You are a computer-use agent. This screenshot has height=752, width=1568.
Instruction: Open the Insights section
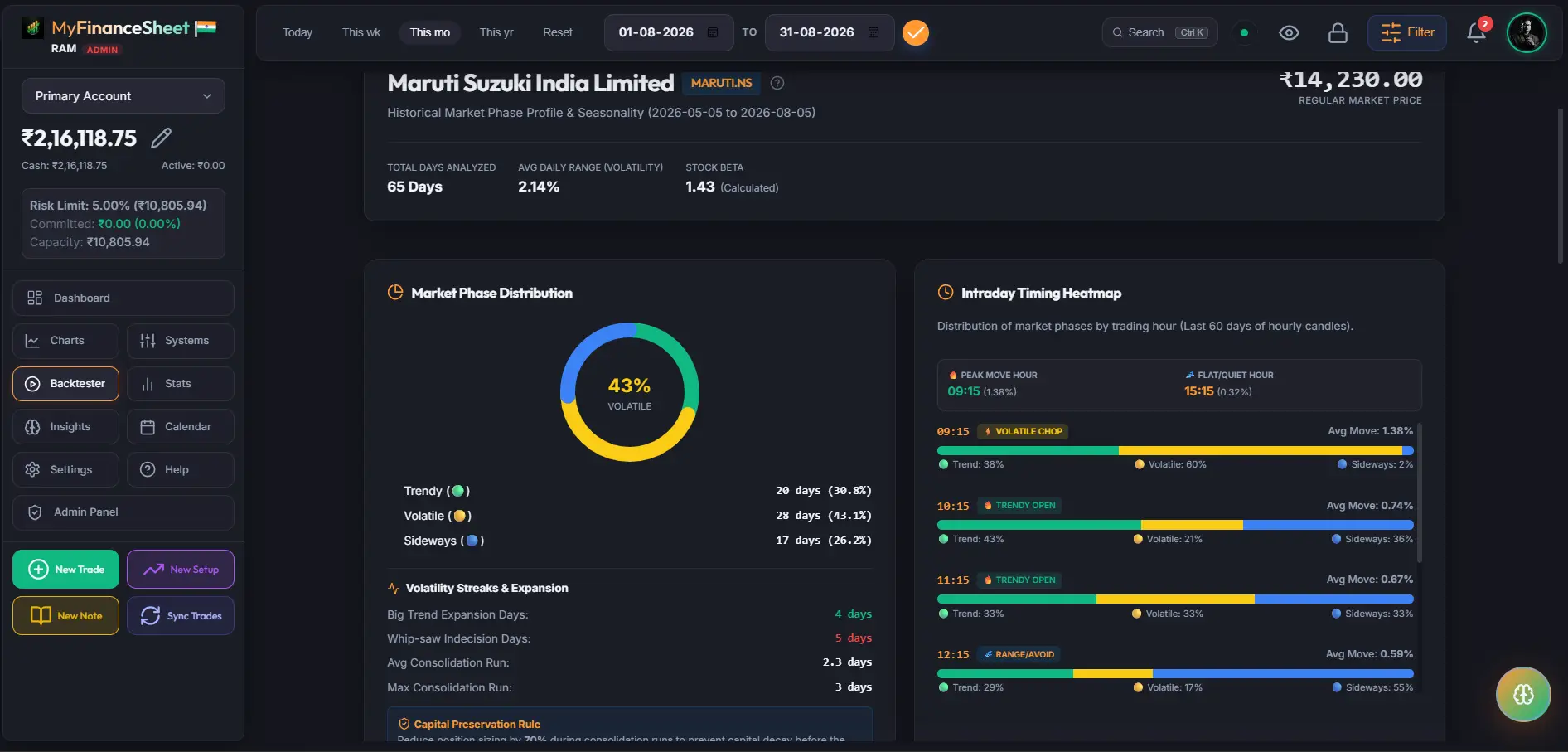click(65, 426)
